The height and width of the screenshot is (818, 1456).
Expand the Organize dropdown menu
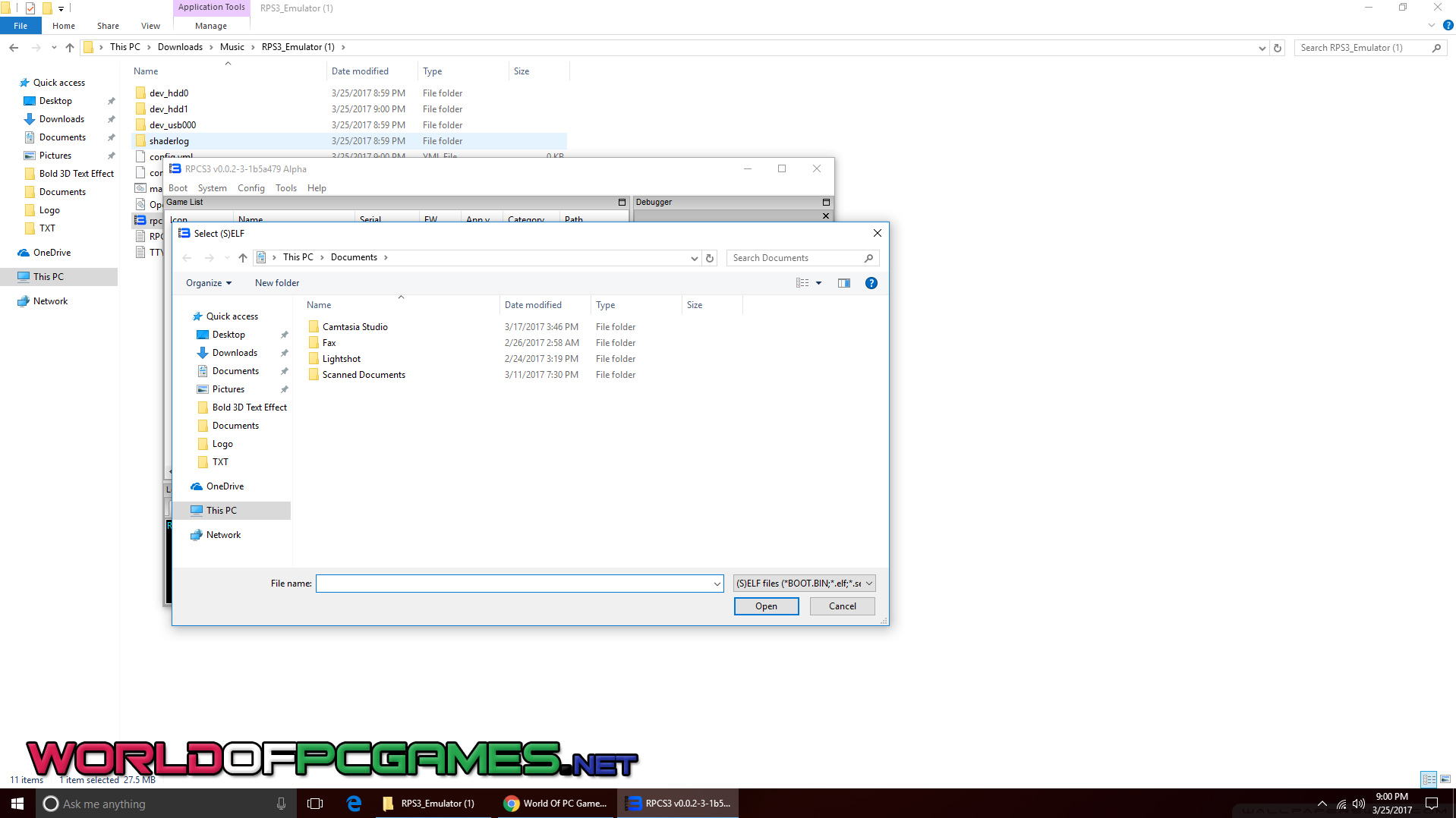tap(209, 283)
